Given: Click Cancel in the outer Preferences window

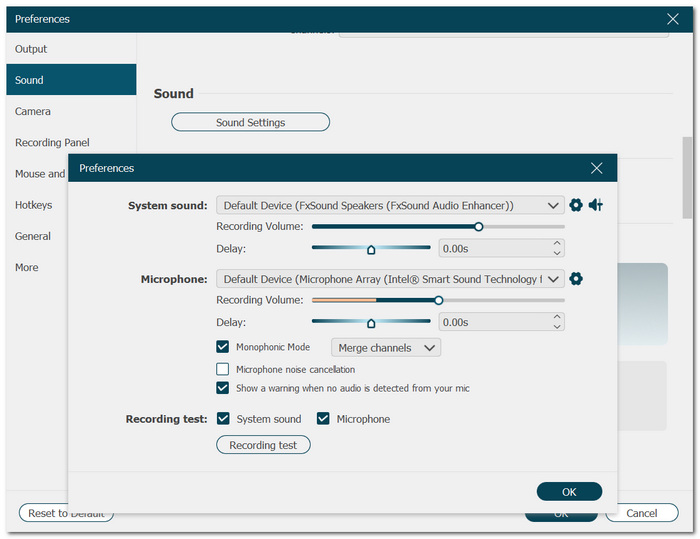Looking at the screenshot, I should pos(642,513).
